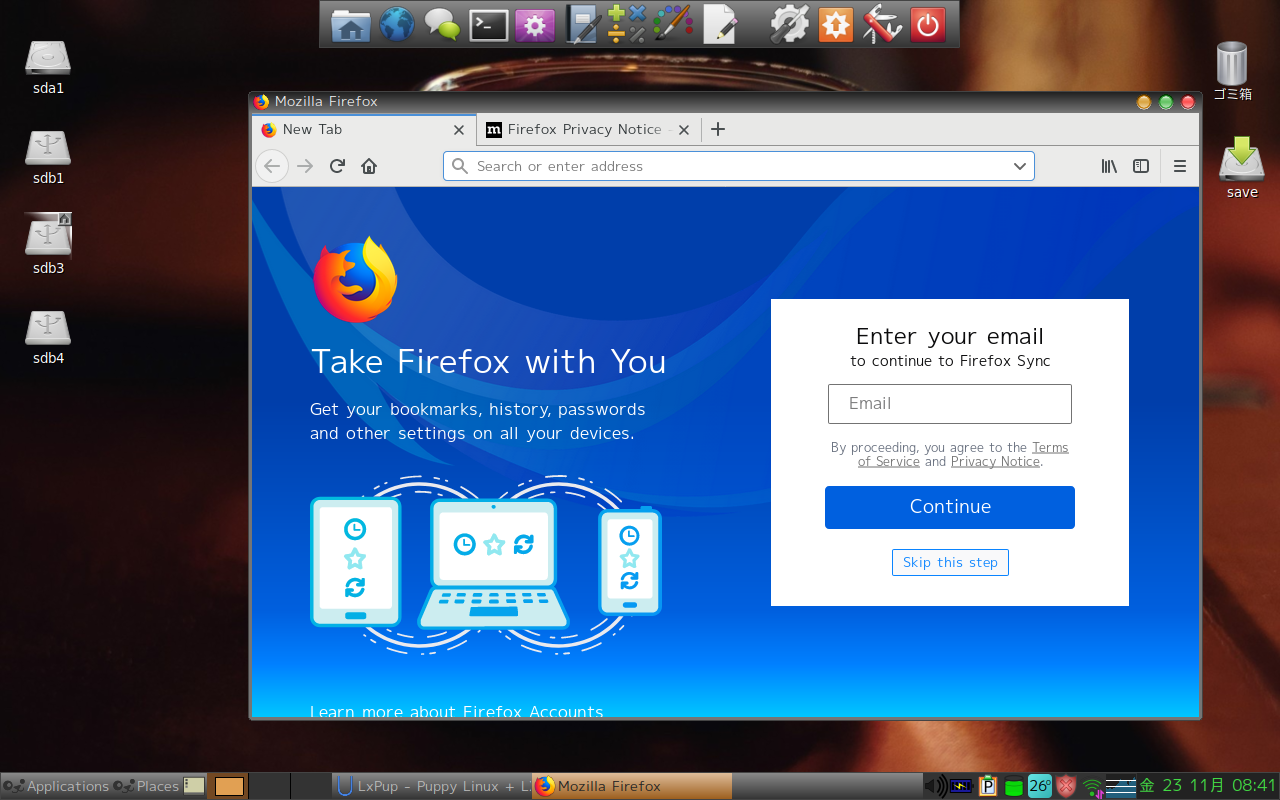The width and height of the screenshot is (1280, 800).
Task: Open the Applications menu in taskbar
Action: click(x=56, y=786)
